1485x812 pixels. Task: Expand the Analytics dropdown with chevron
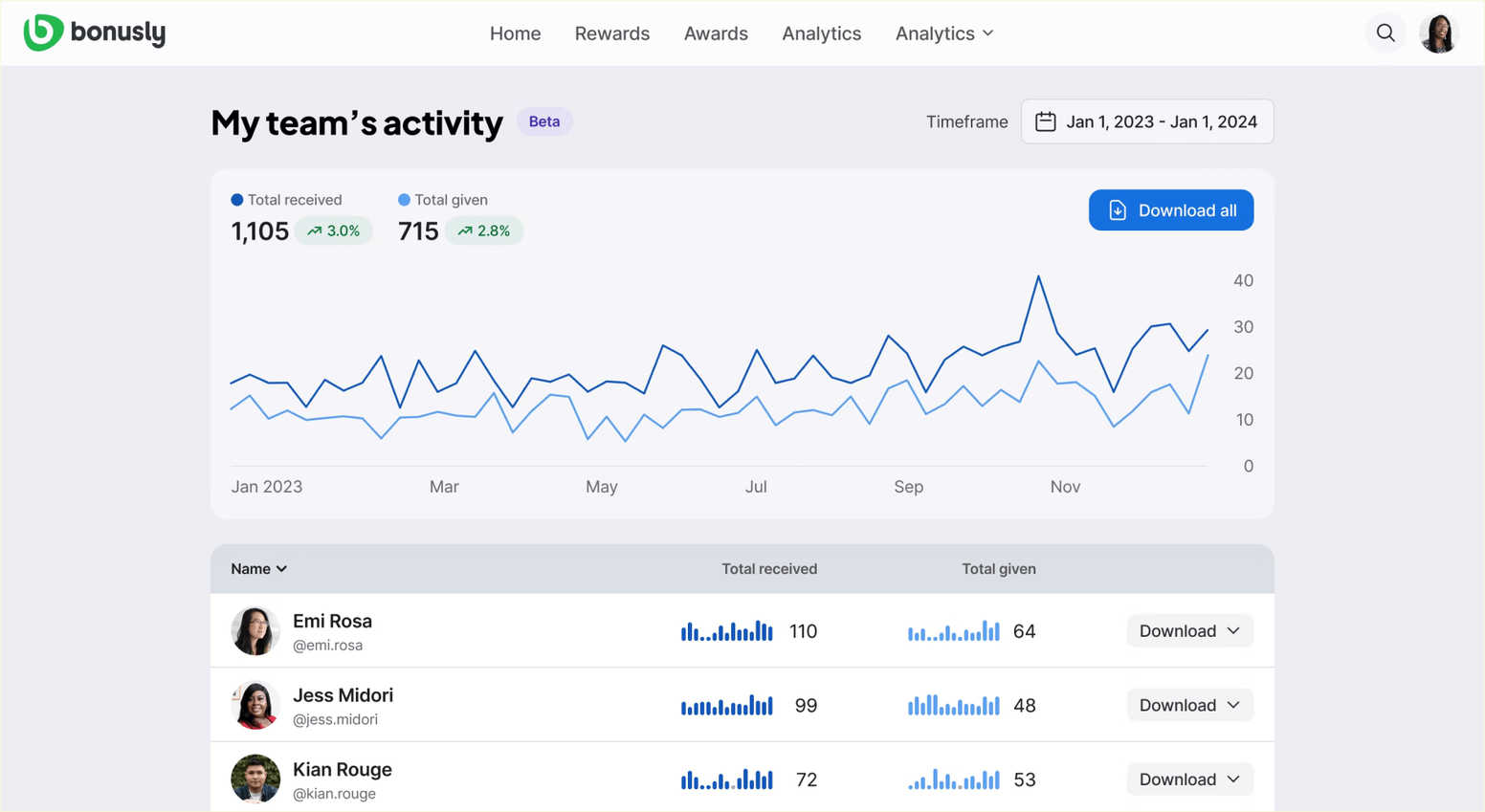tap(944, 33)
